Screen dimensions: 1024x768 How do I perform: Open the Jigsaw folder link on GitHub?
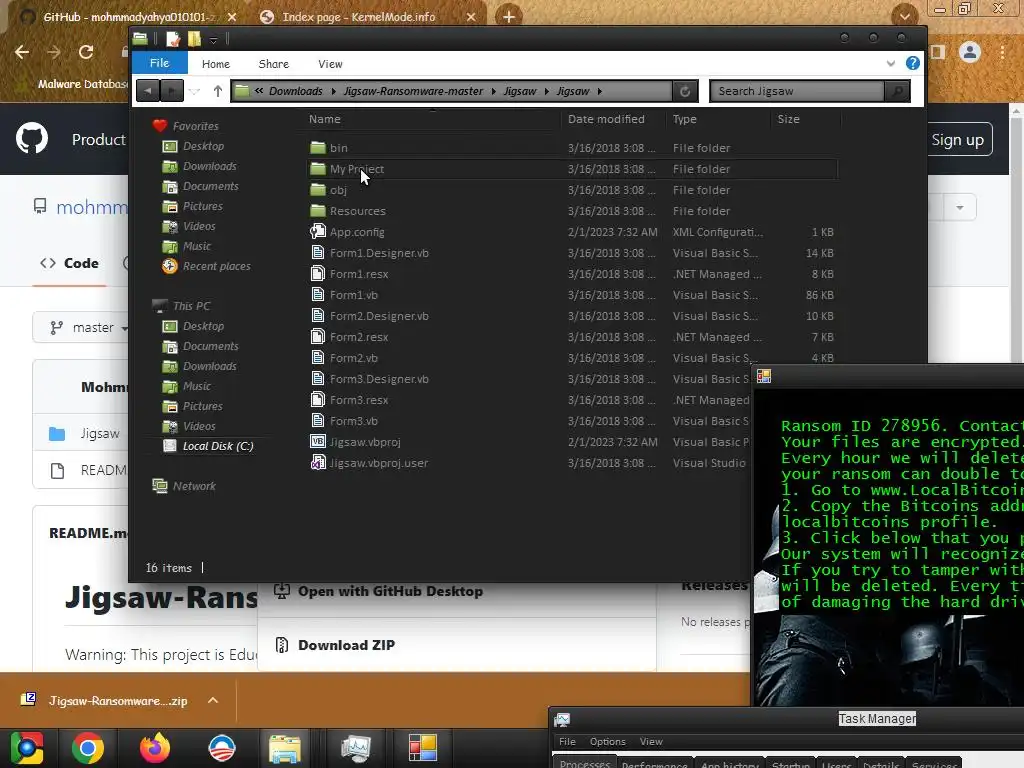click(99, 434)
